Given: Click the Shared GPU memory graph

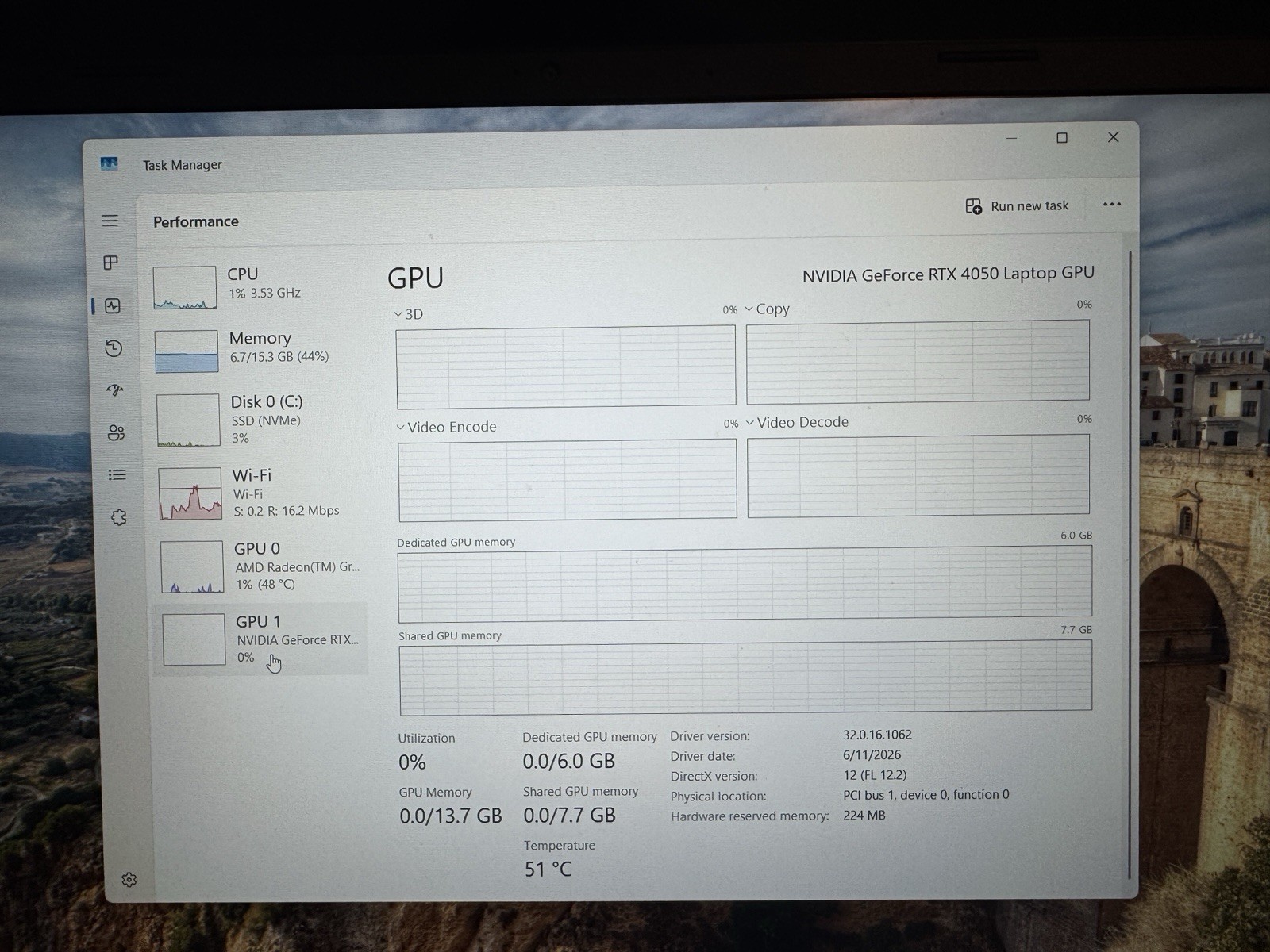Looking at the screenshot, I should point(746,678).
